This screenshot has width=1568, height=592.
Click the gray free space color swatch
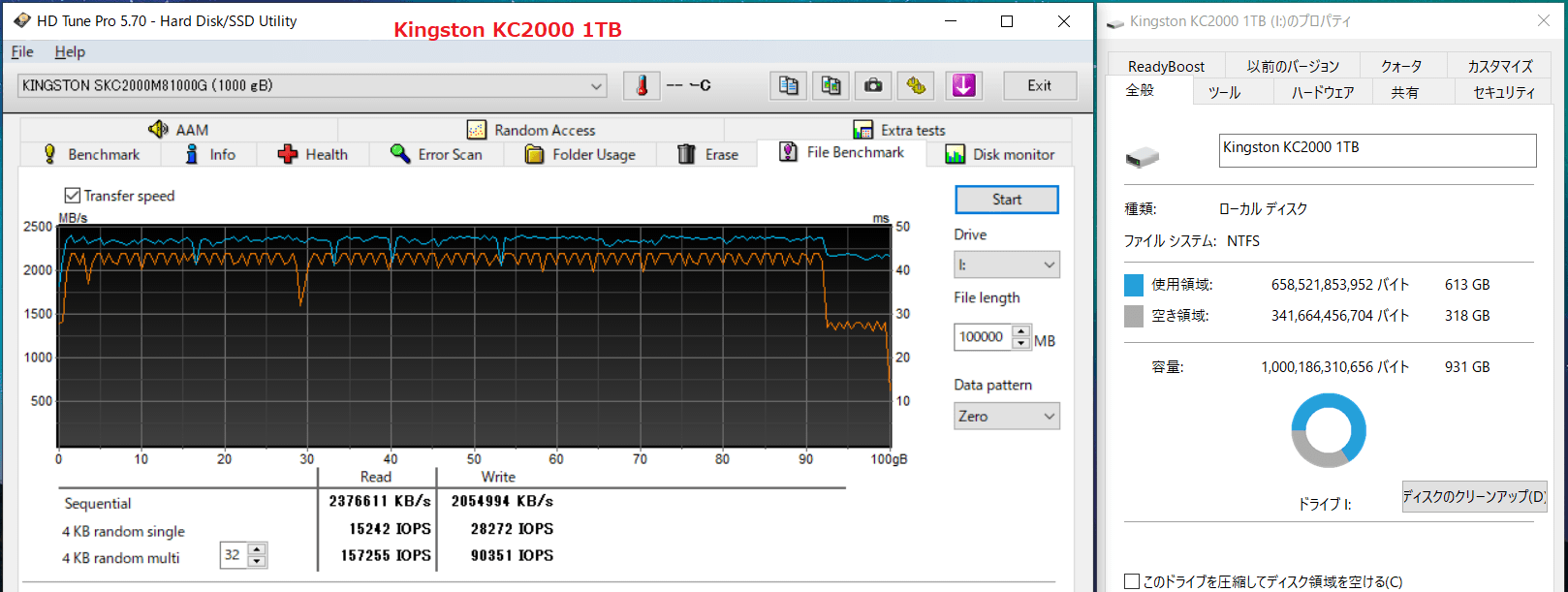click(x=1134, y=316)
